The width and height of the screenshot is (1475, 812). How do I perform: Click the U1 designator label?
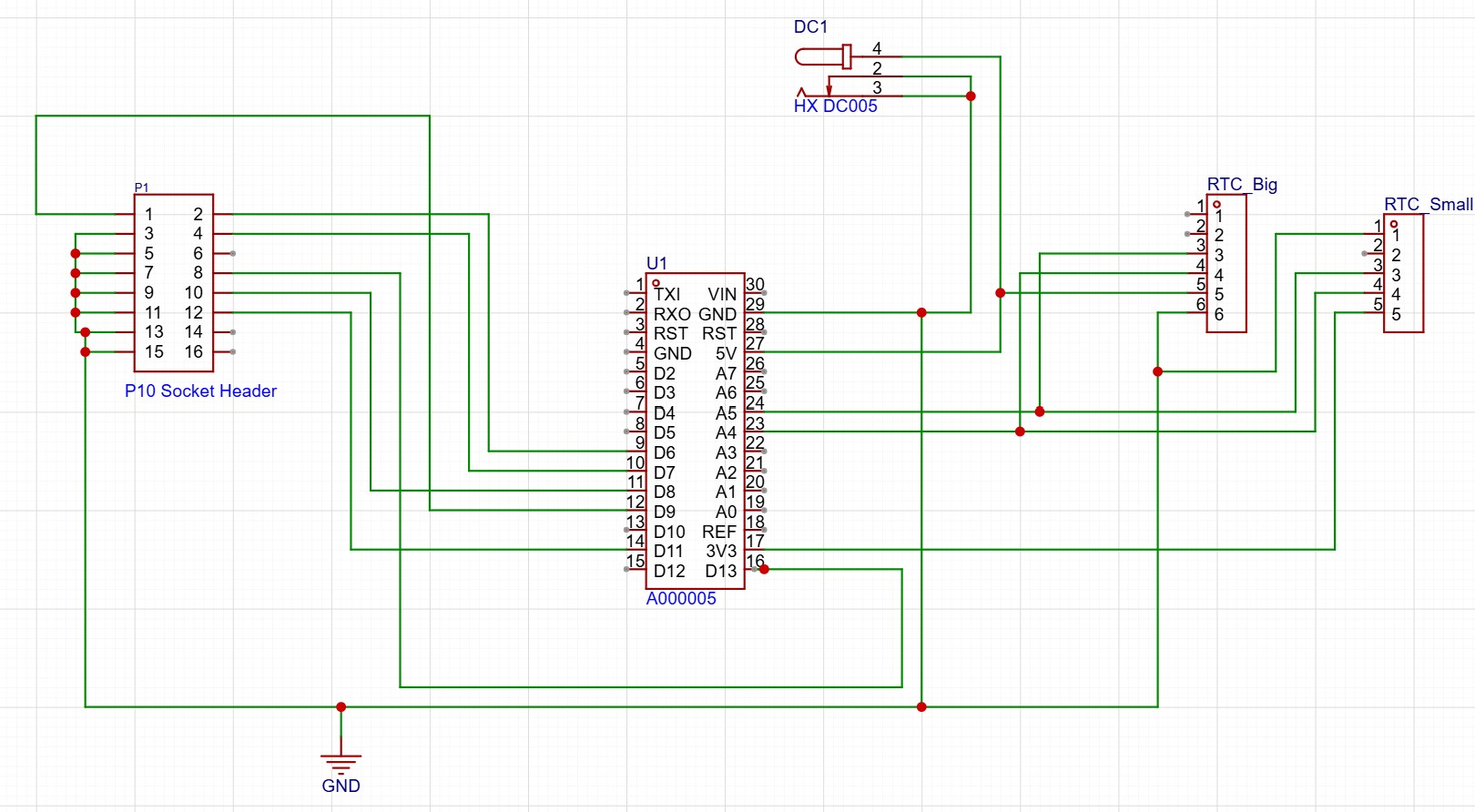[x=656, y=263]
